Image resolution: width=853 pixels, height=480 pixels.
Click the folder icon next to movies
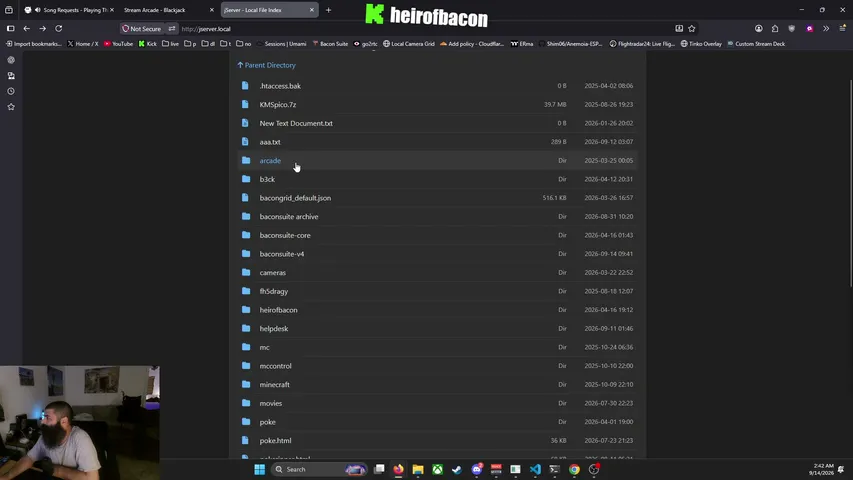click(x=246, y=403)
